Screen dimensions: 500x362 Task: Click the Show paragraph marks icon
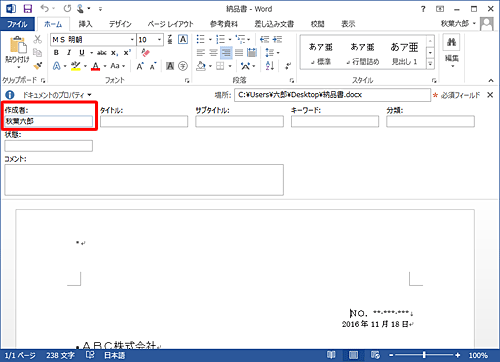288,66
